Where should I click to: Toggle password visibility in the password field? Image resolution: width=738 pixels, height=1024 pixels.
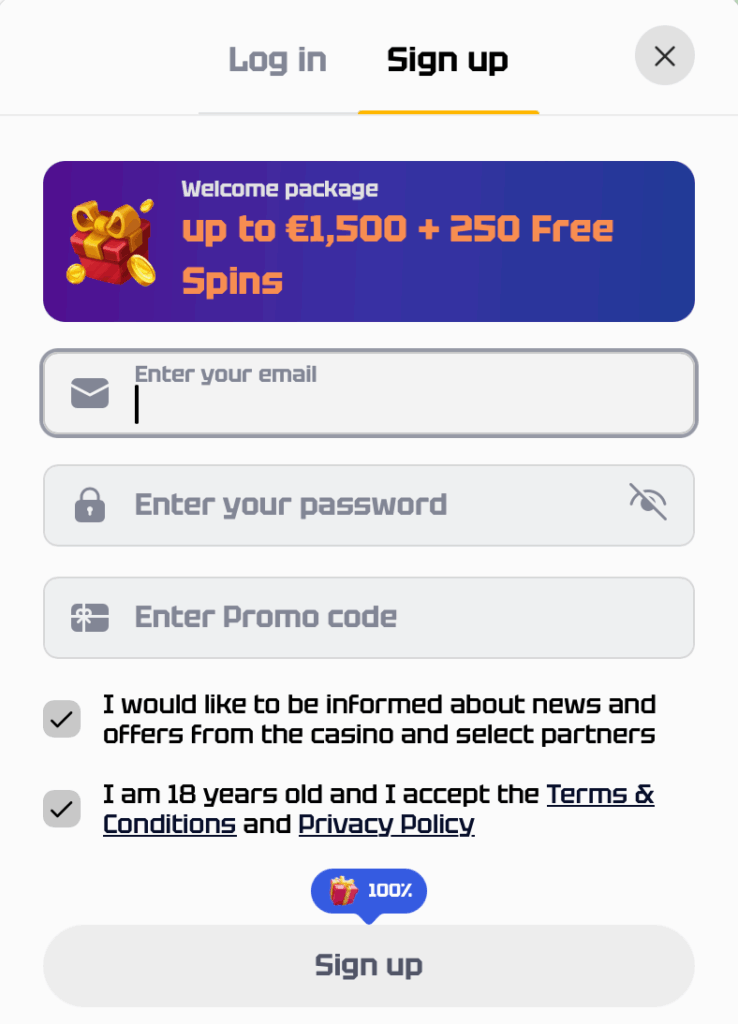pyautogui.click(x=647, y=503)
